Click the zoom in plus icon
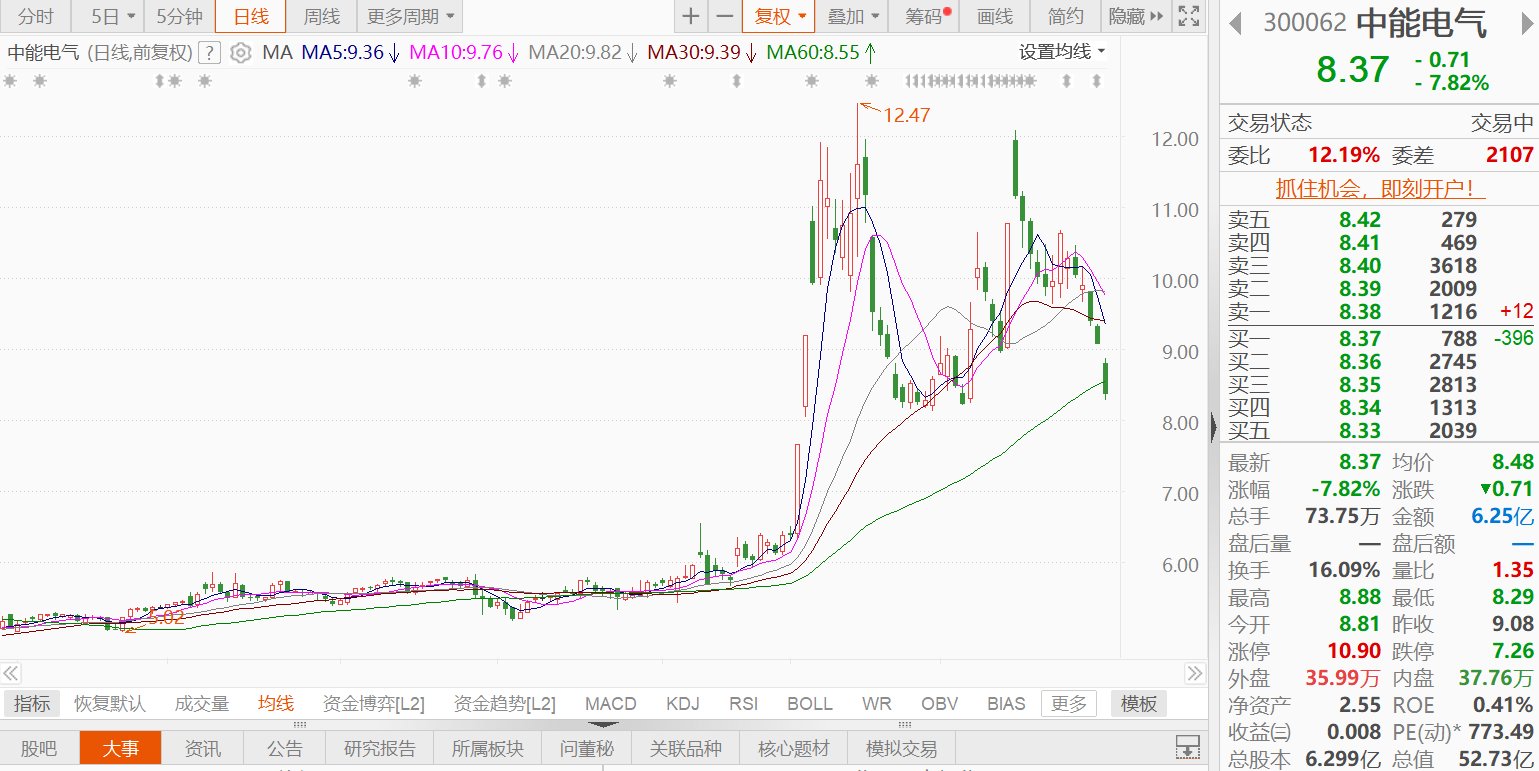1539x771 pixels. (x=691, y=16)
